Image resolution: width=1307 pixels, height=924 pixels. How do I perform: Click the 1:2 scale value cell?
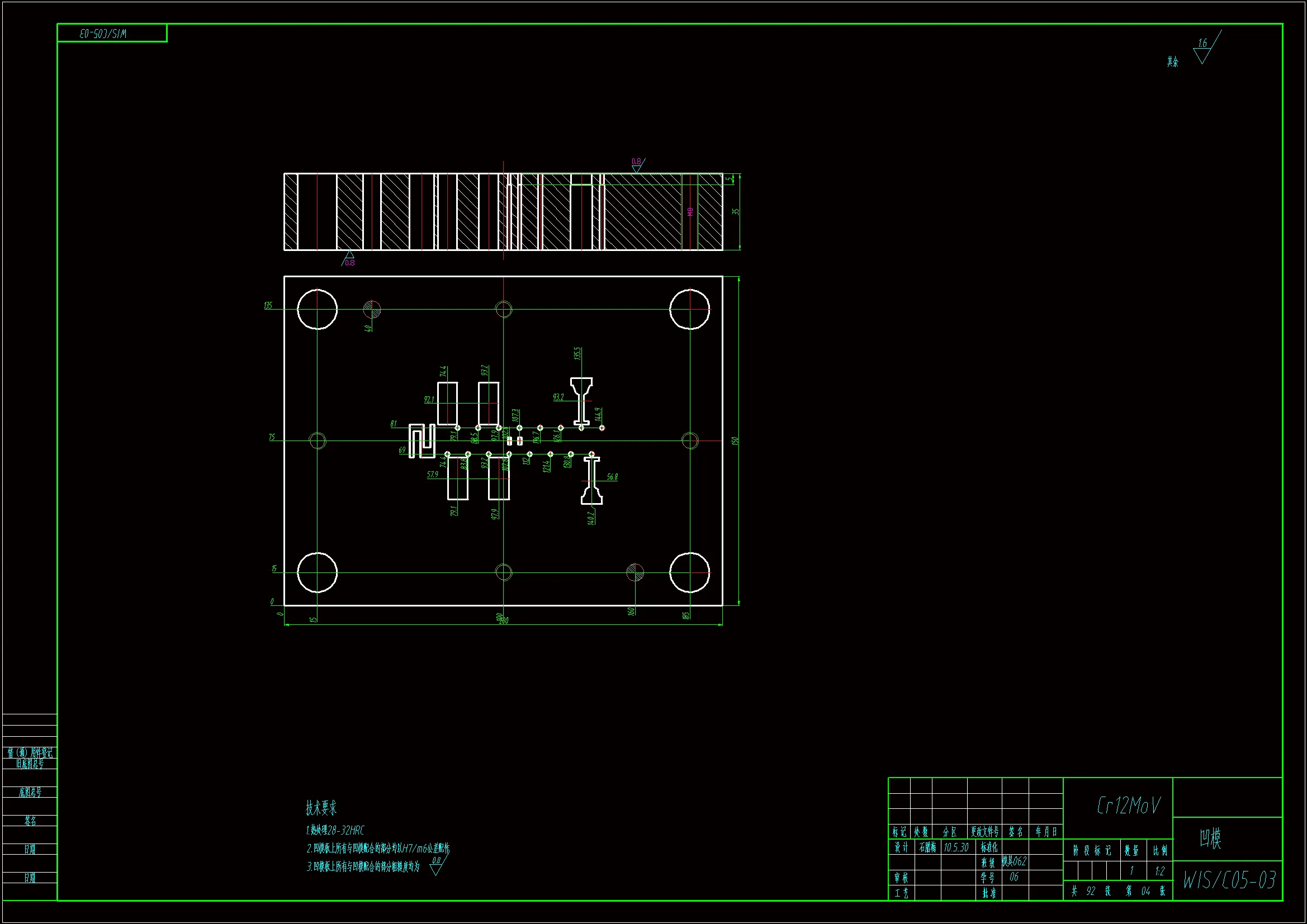click(1159, 871)
